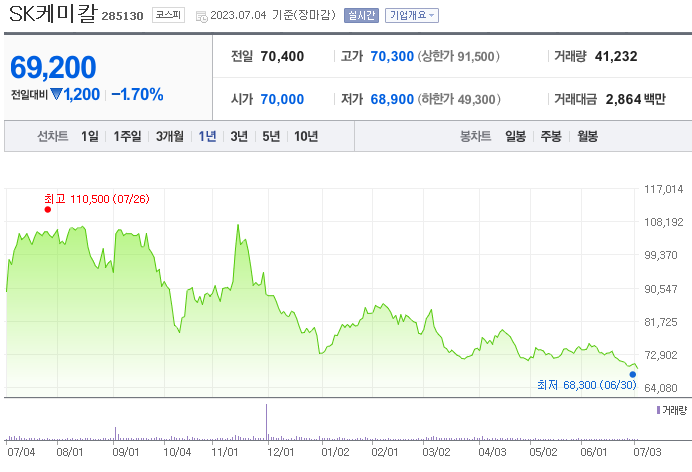Click the 거래량 volume legend
The width and height of the screenshot is (692, 472).
coord(672,410)
